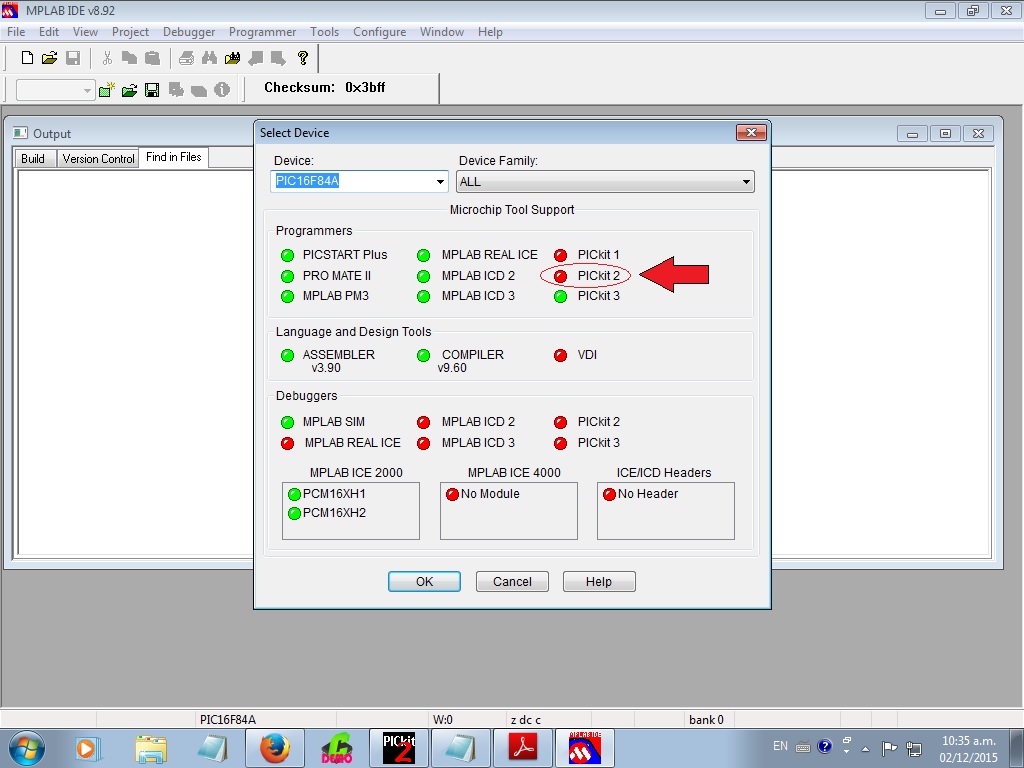This screenshot has height=768, width=1024.
Task: Click the New Project toolbar icon
Action: click(x=106, y=89)
